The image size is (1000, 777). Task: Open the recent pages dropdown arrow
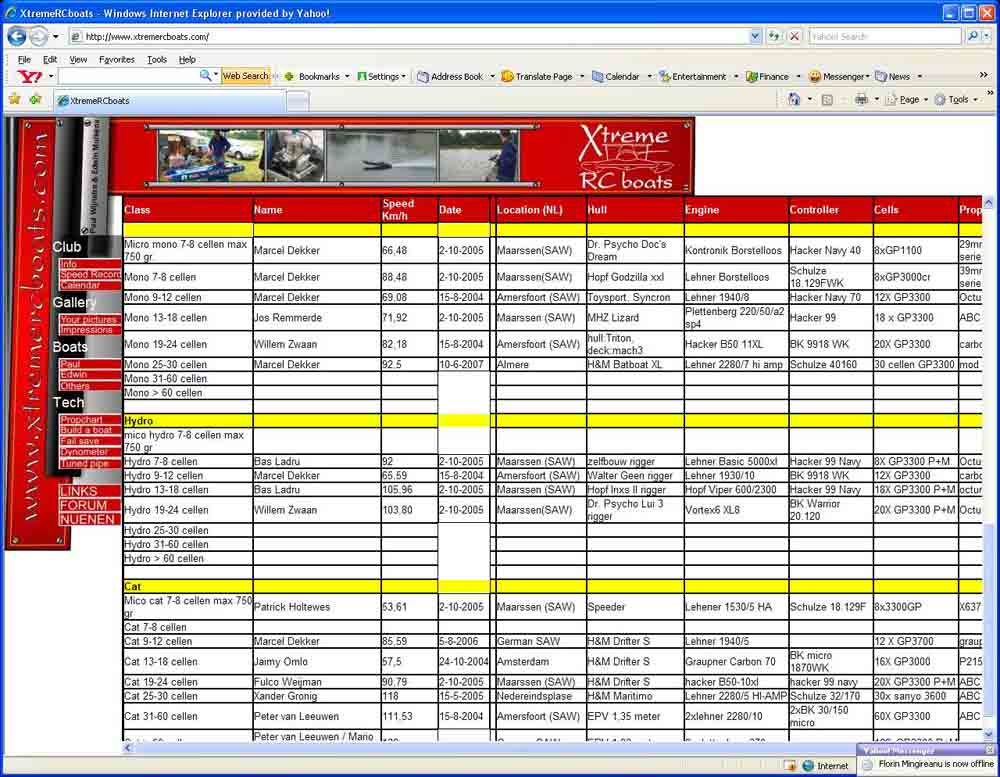[x=55, y=36]
